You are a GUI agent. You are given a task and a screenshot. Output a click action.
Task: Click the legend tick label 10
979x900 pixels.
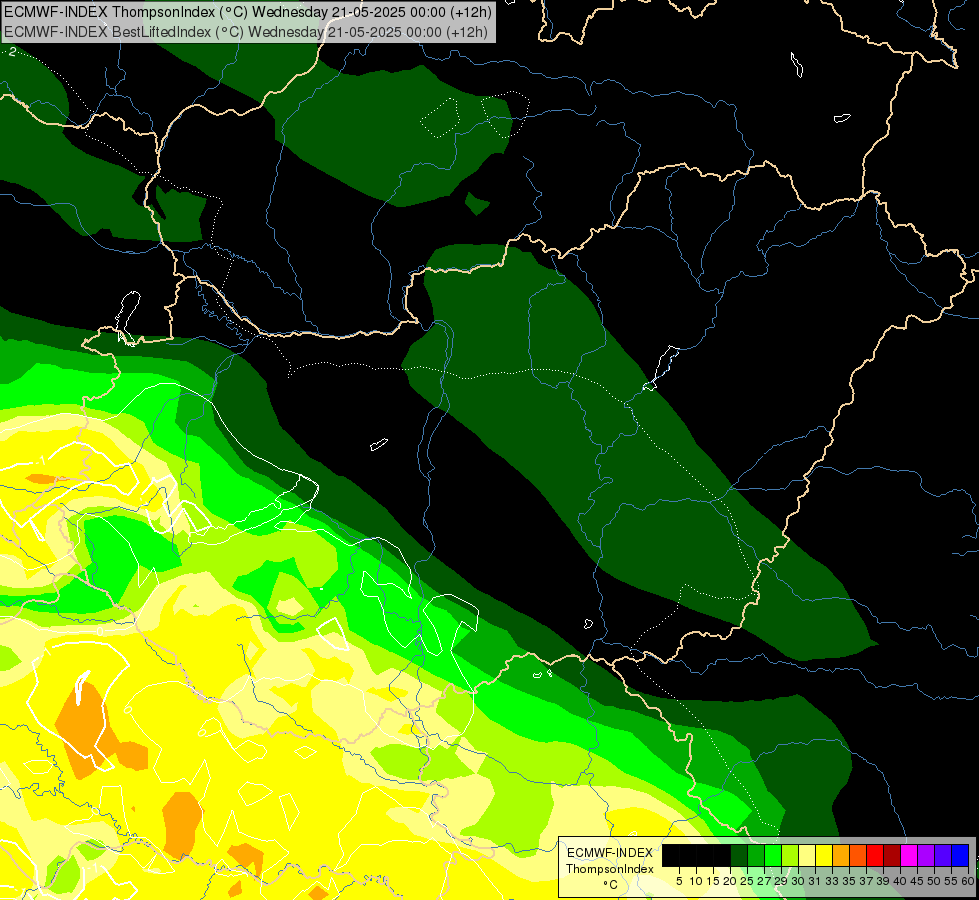click(x=696, y=881)
